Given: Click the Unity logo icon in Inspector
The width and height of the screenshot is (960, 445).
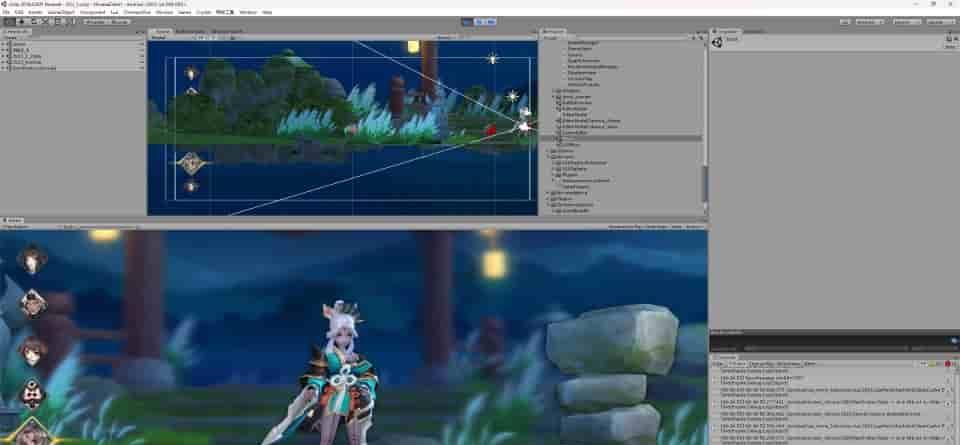Looking at the screenshot, I should coord(718,40).
